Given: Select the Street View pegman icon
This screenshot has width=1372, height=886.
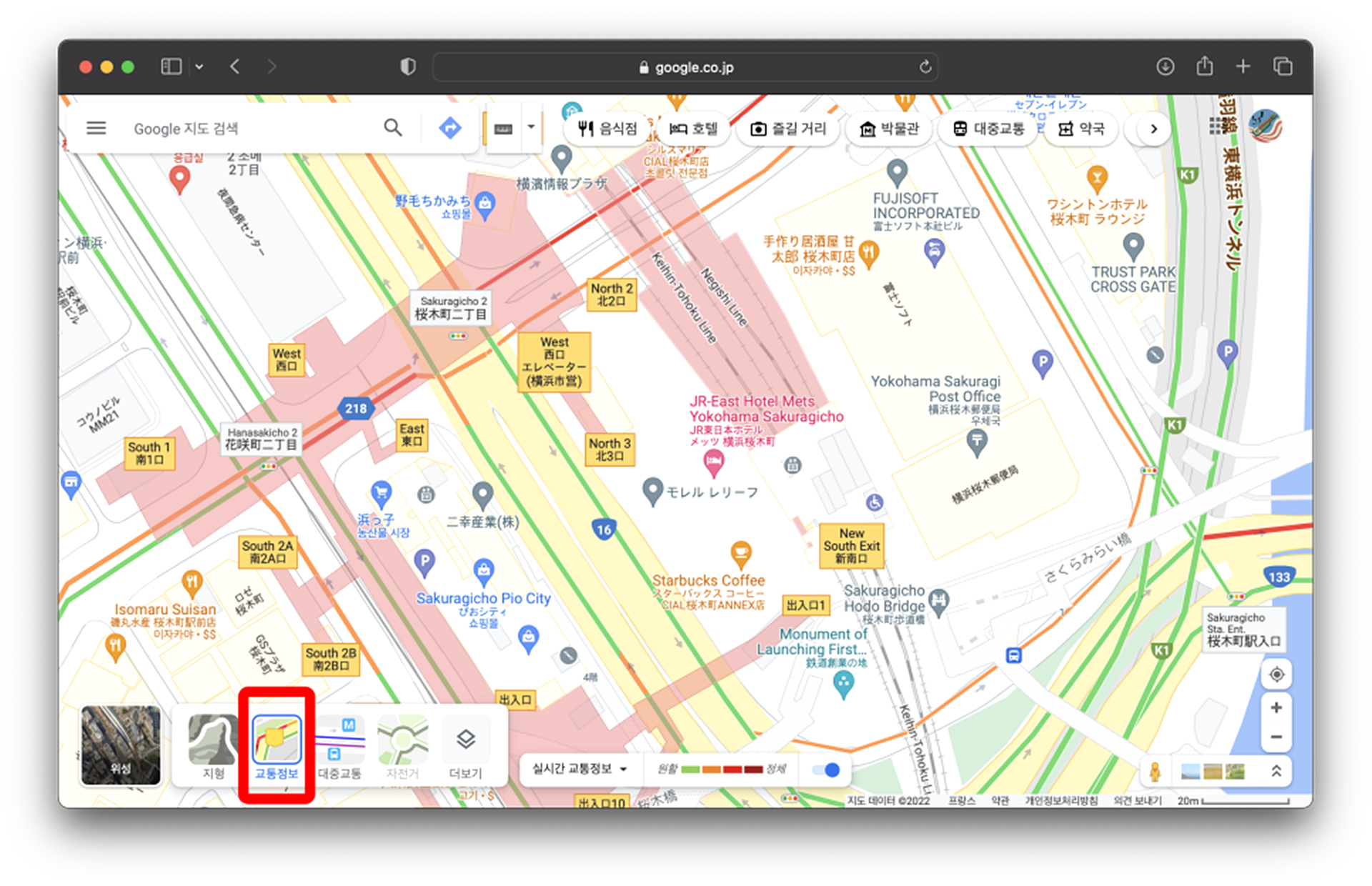Looking at the screenshot, I should pos(1155,772).
